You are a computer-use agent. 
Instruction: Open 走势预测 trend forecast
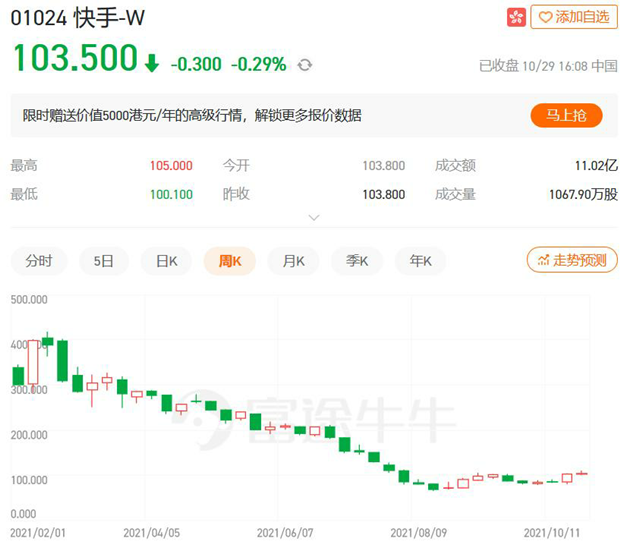pyautogui.click(x=572, y=260)
